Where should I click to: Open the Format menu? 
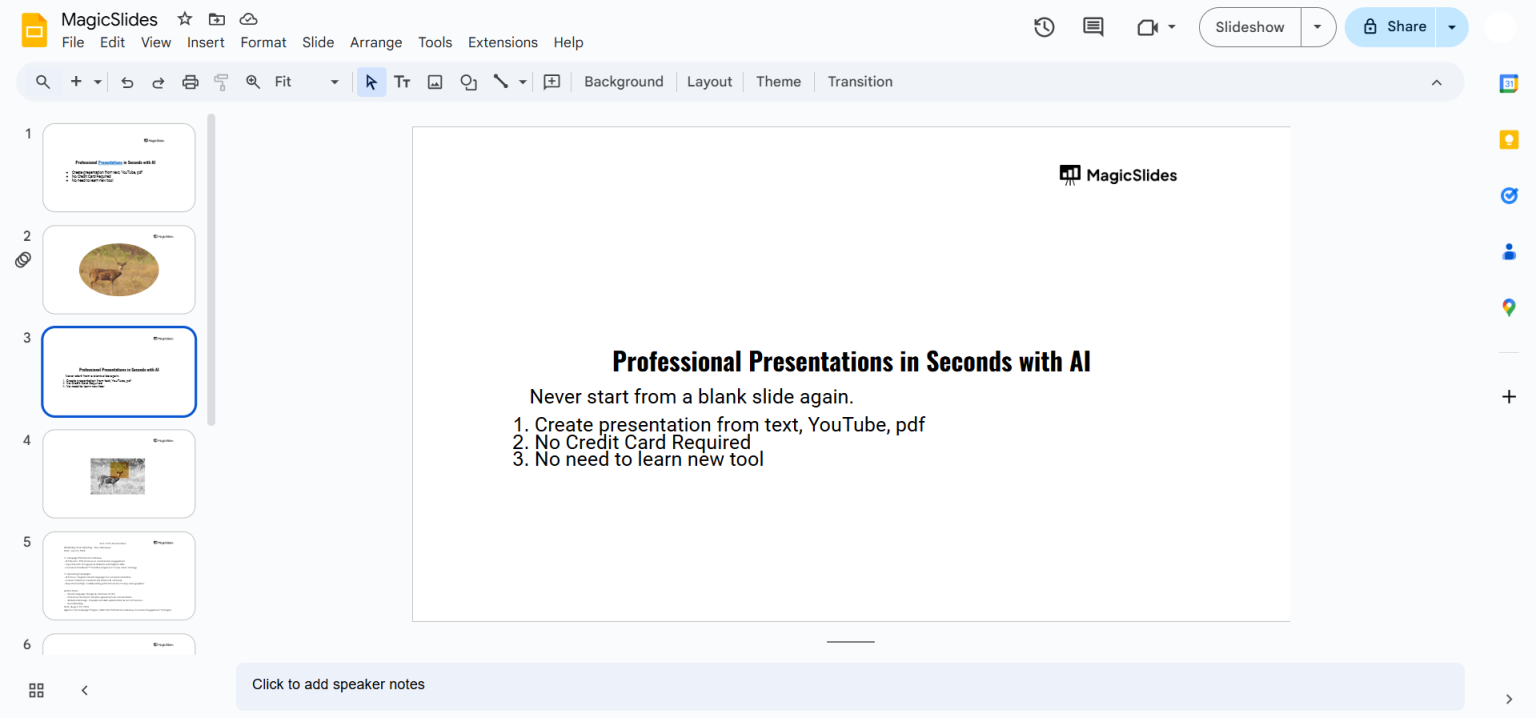[263, 42]
